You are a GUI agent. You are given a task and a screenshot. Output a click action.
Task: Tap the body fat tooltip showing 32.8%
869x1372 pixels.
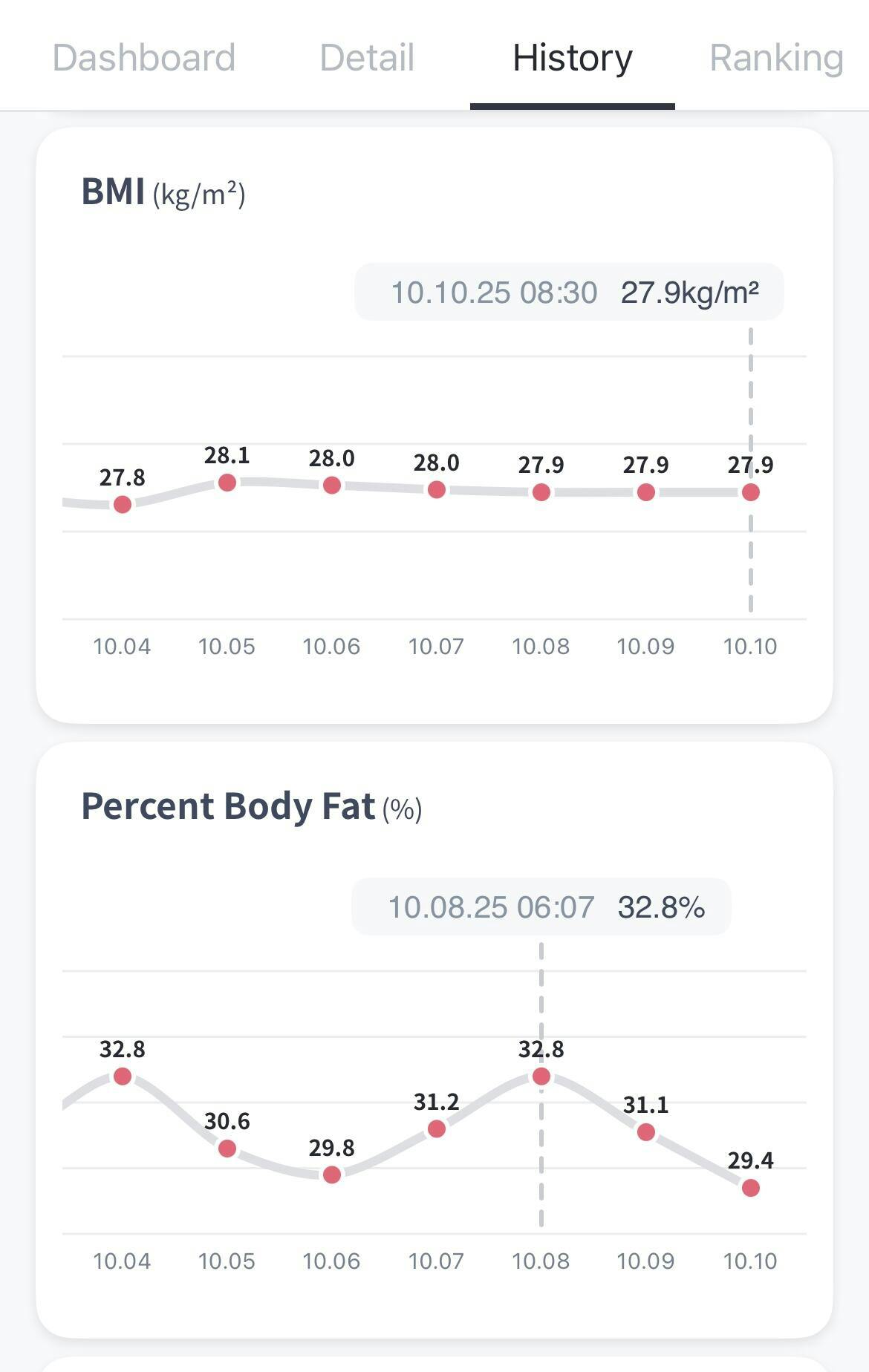(x=541, y=907)
